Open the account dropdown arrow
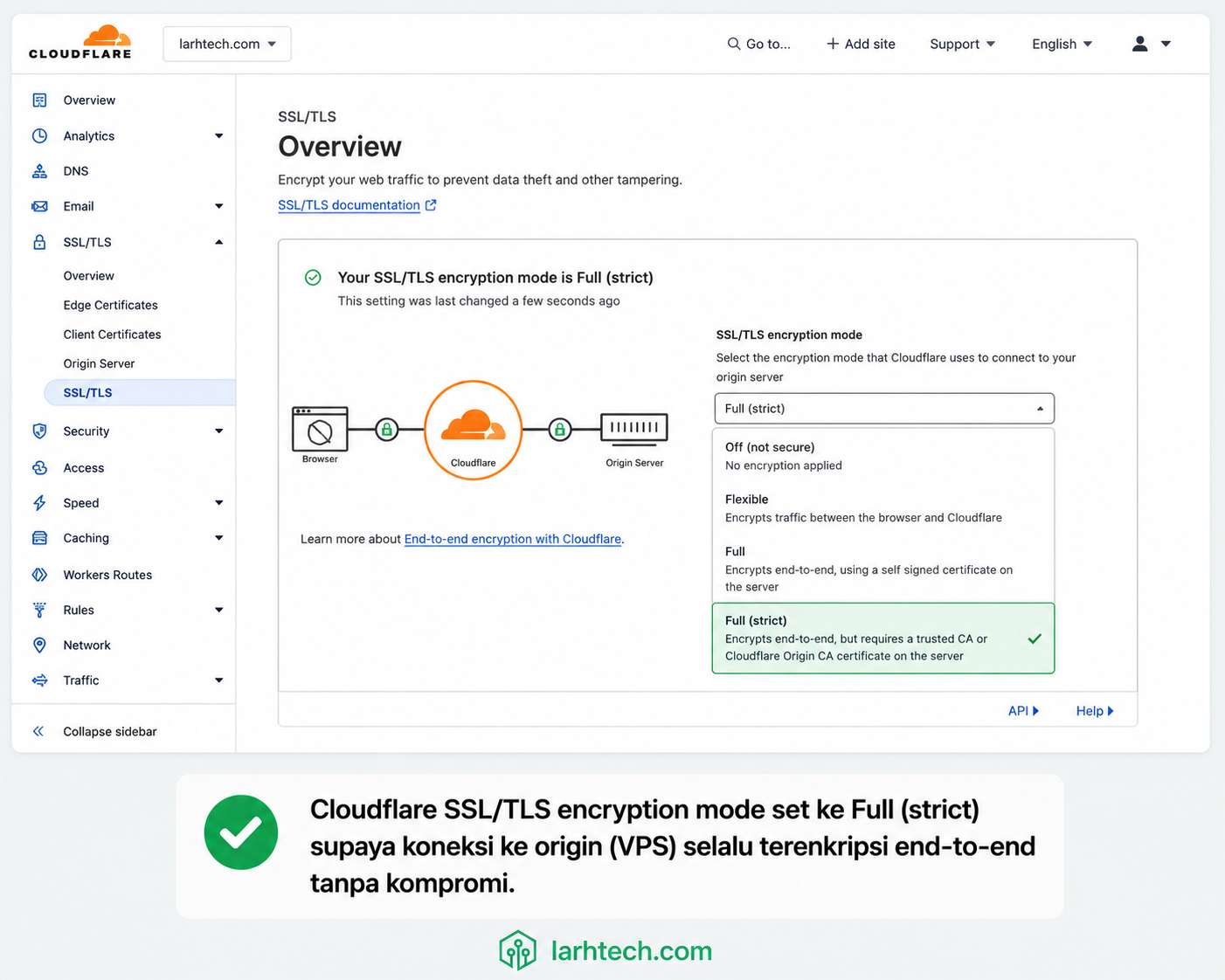The width and height of the screenshot is (1225, 980). click(1166, 44)
